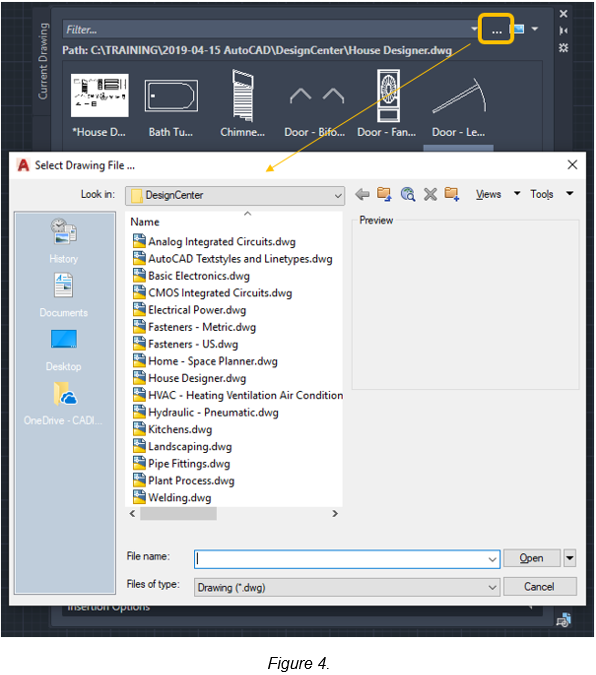This screenshot has width=596, height=675.
Task: Expand the Open button options arrow
Action: (x=570, y=558)
